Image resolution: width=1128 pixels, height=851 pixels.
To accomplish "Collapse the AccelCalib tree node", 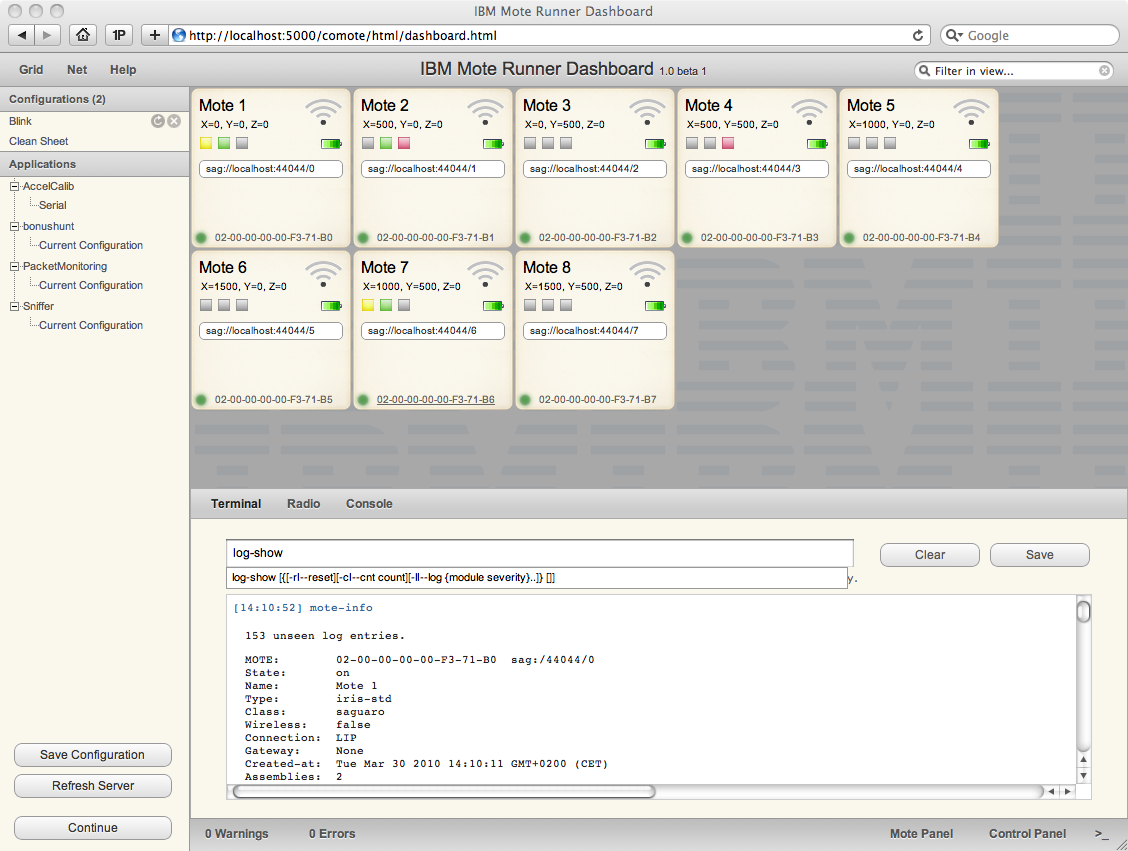I will [14, 186].
